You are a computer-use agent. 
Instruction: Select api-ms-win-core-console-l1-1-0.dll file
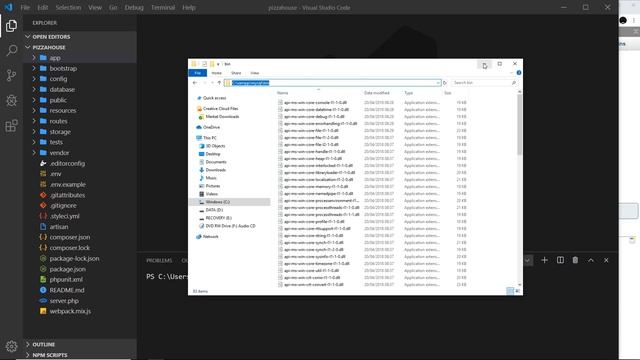315,103
